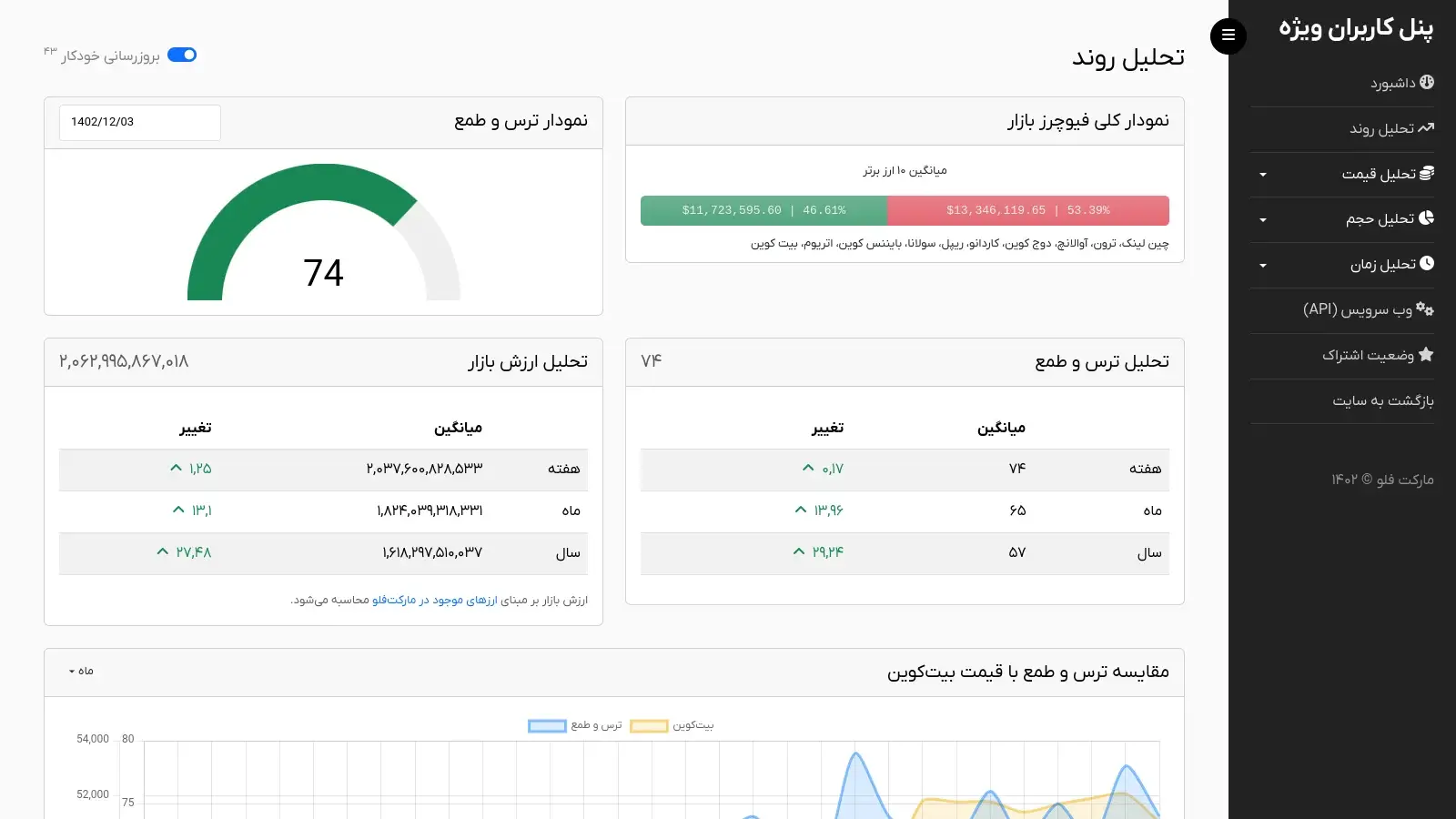Click the date field showing 1402/12/03
This screenshot has width=1456, height=819.
pyautogui.click(x=140, y=122)
